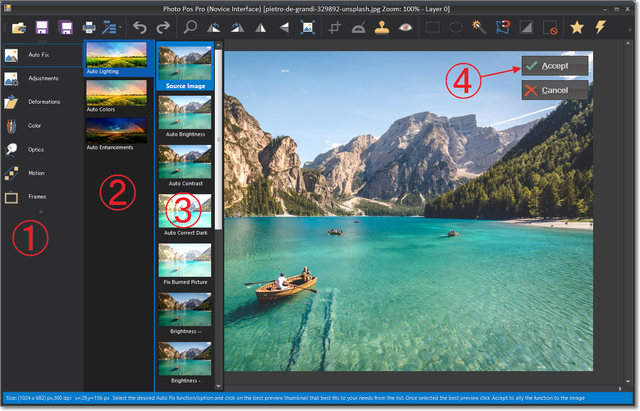Click the Print icon in toolbar
The image size is (640, 411).
point(90,28)
